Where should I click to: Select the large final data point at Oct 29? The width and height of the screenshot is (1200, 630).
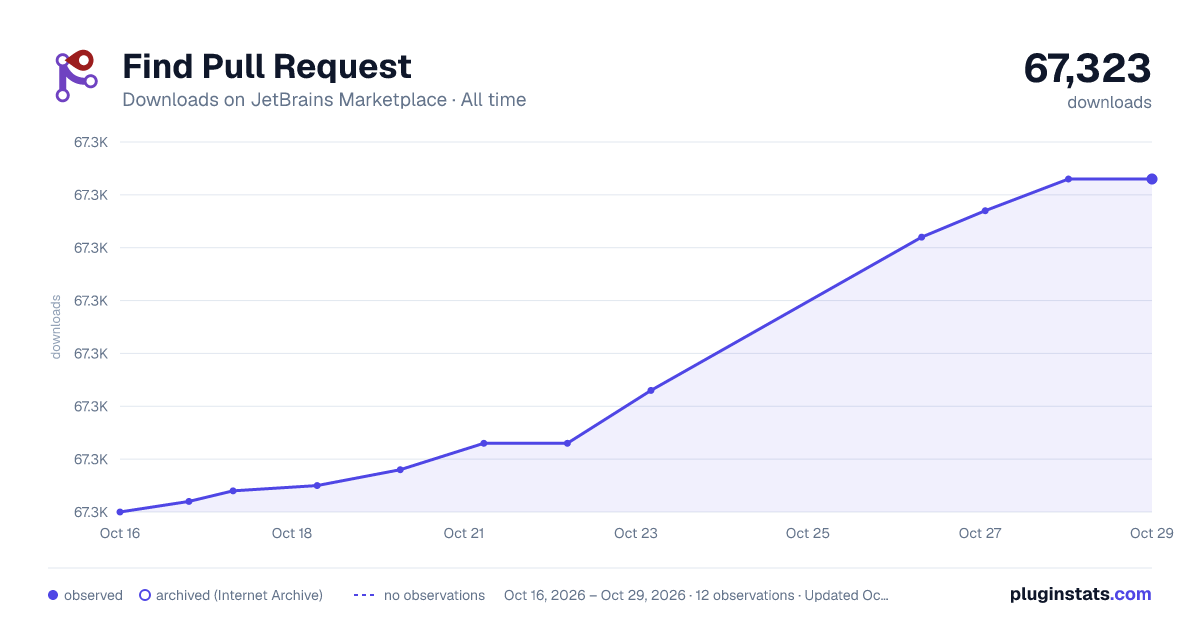(x=1152, y=179)
